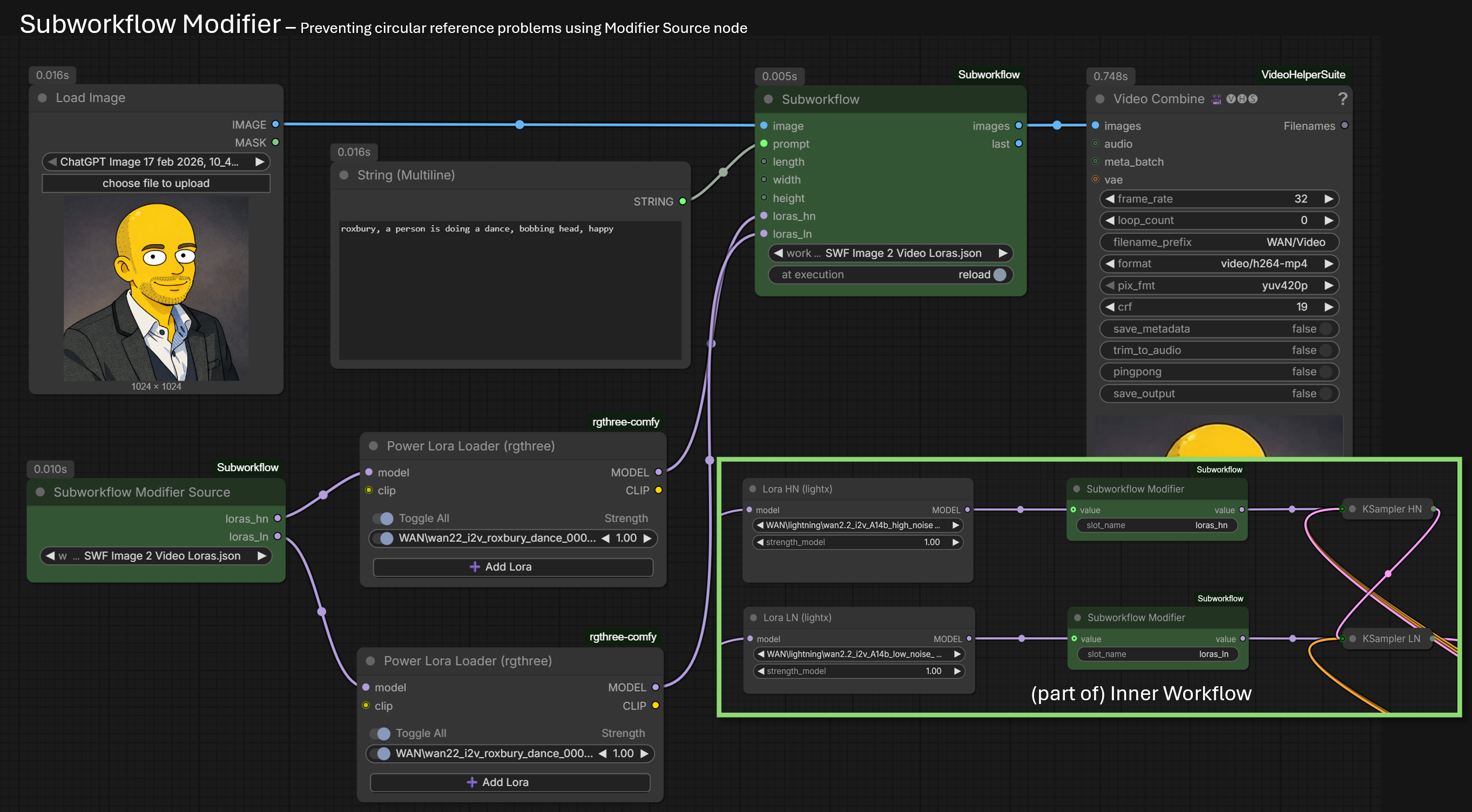Image resolution: width=1472 pixels, height=812 pixels.
Task: Toggle trim_to_audio in Video Combine
Action: point(1326,350)
